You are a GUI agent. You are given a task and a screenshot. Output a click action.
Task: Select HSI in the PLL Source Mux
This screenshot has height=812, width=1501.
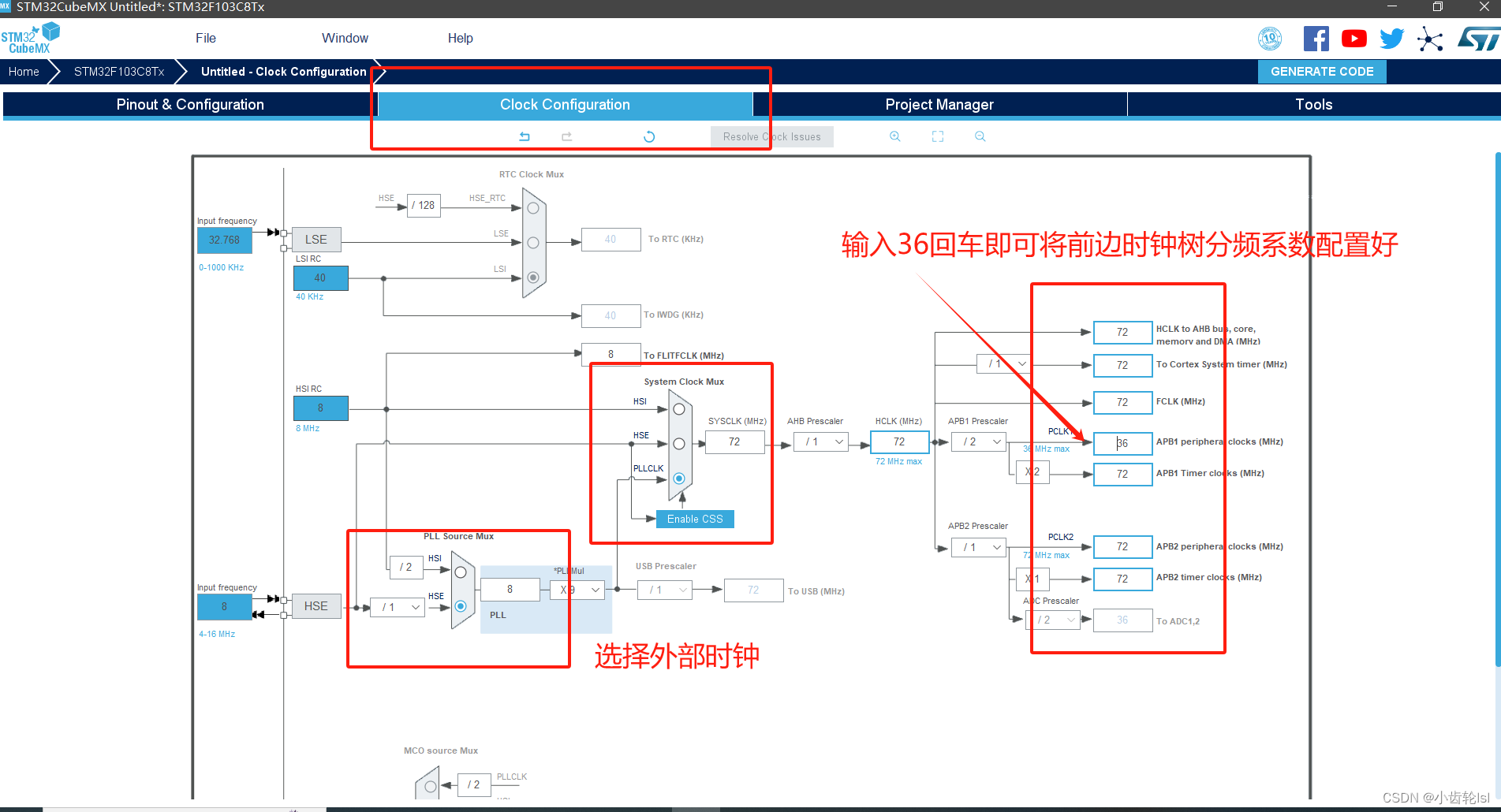pos(461,572)
